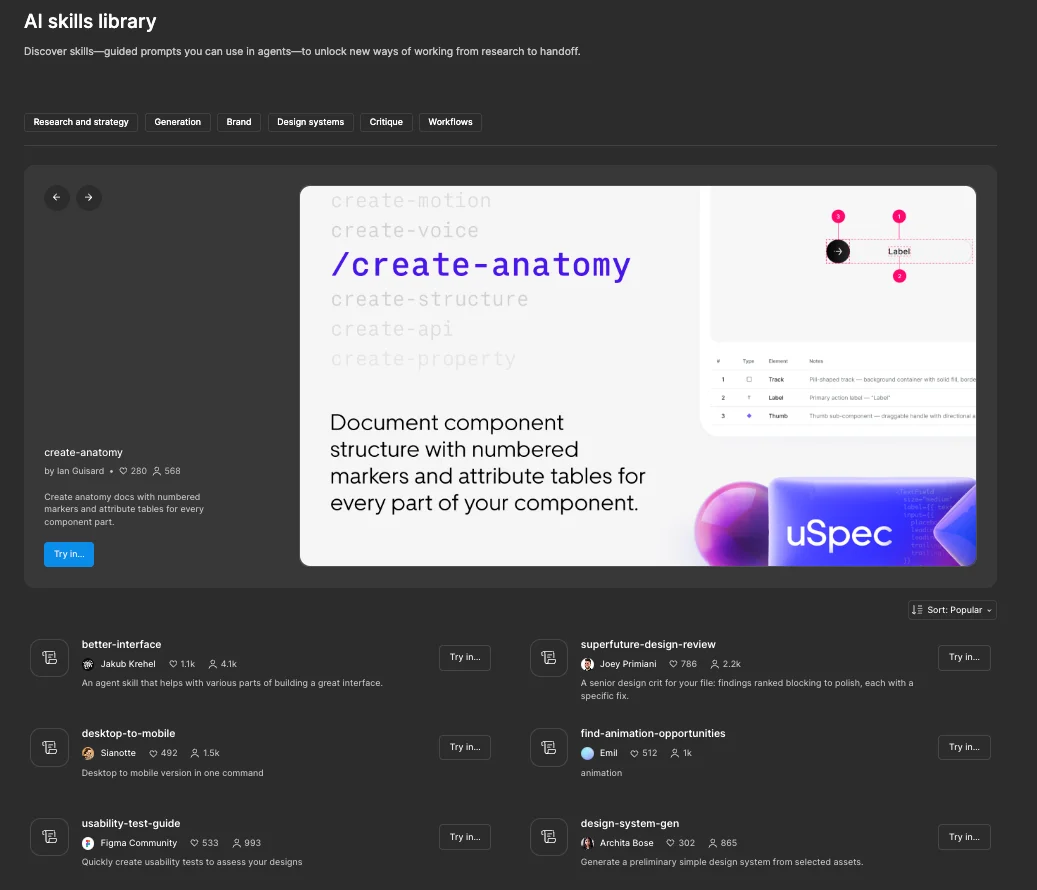
Task: Open the better-interface skill title
Action: [x=121, y=644]
